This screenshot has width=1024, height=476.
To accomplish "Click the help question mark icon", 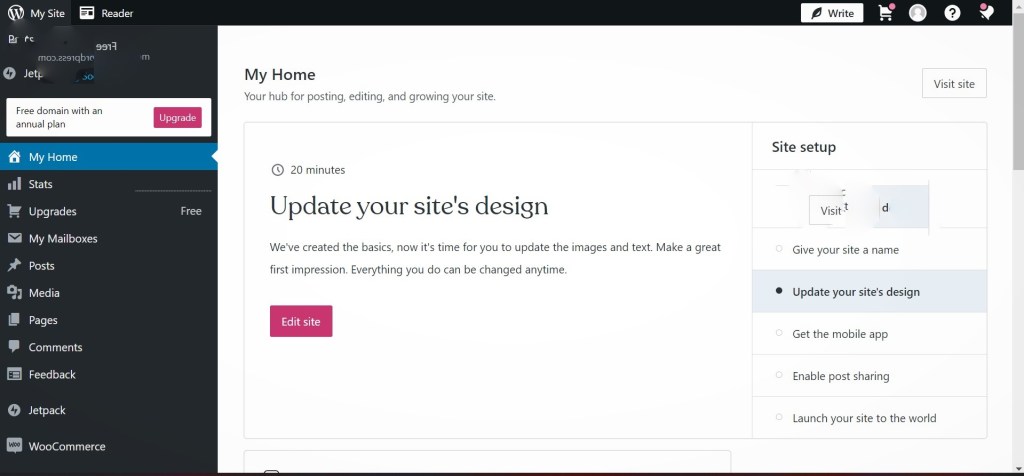I will [x=952, y=13].
